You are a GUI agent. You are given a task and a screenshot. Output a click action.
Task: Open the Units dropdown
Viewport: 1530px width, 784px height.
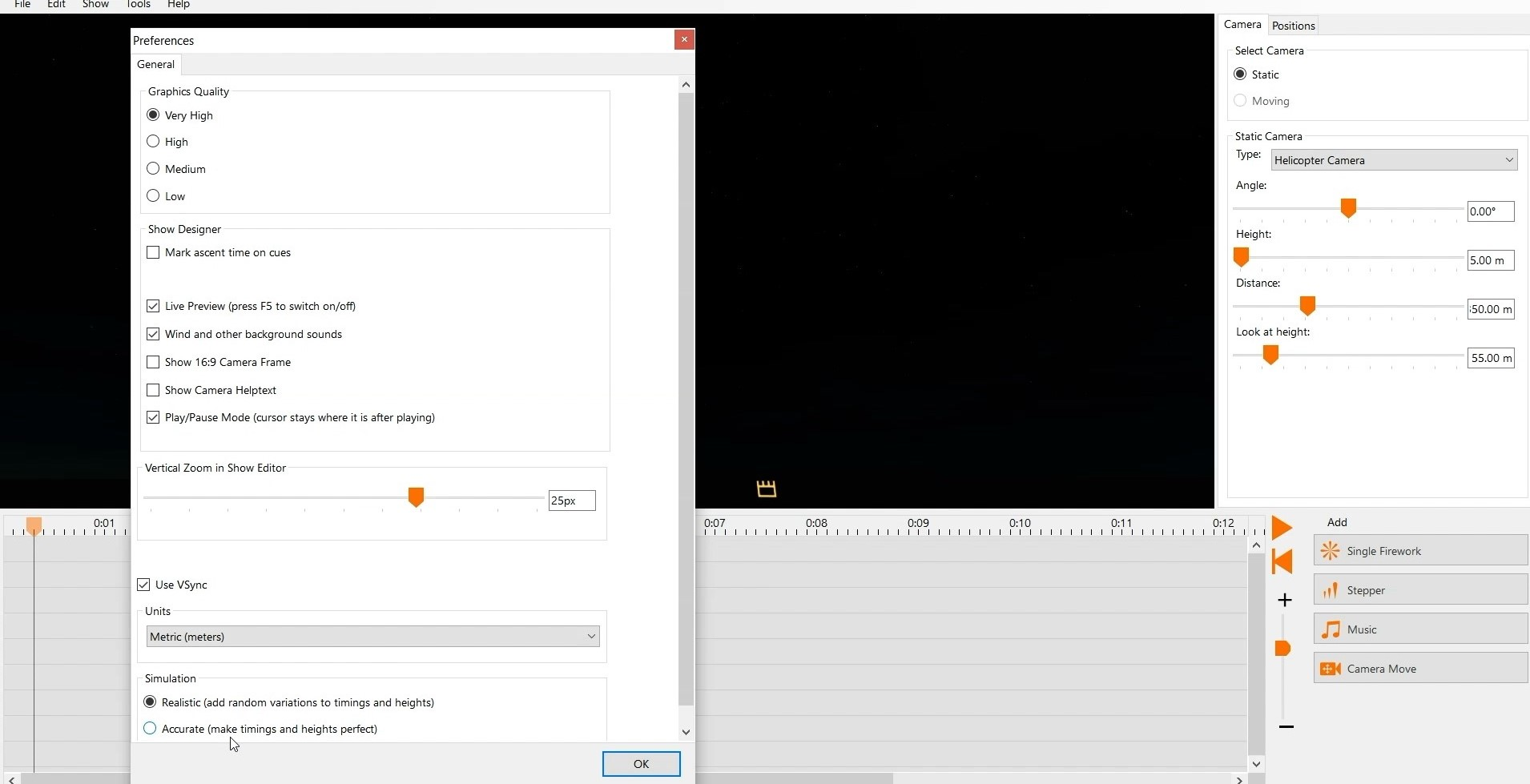coord(373,637)
